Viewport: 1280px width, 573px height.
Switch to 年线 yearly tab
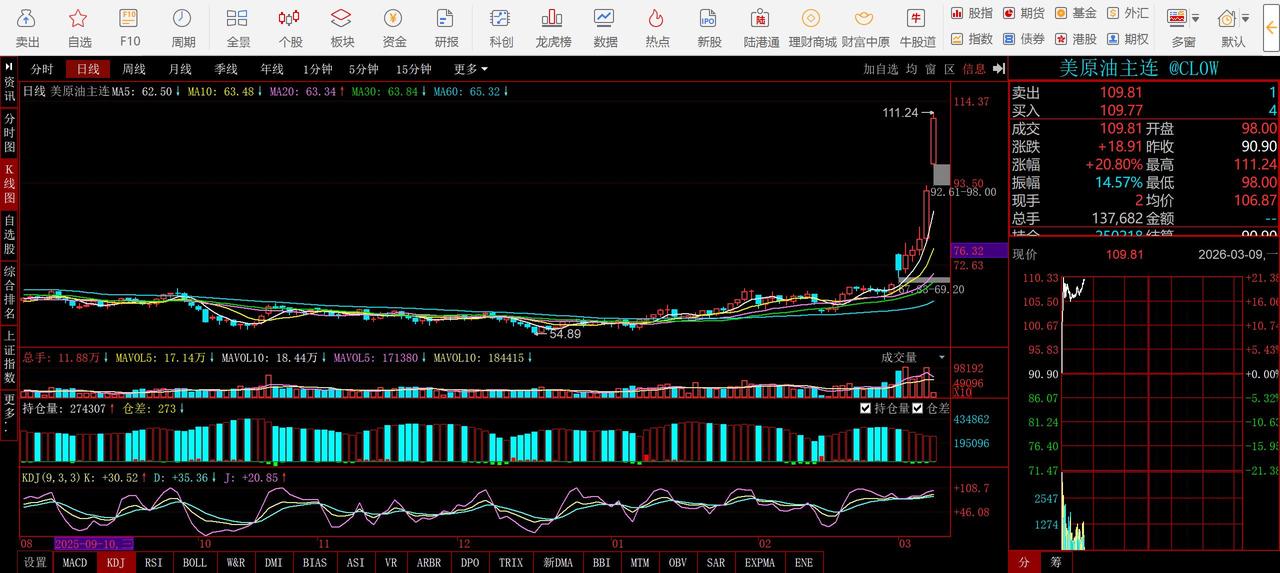click(272, 69)
